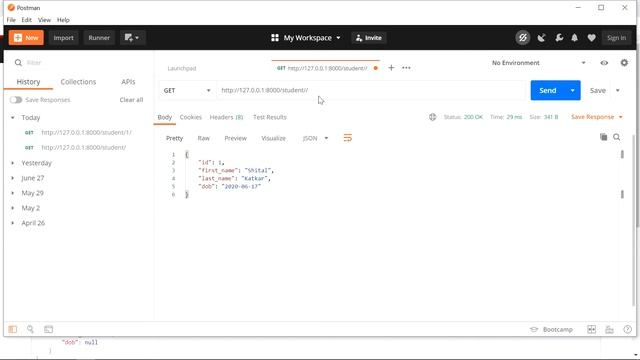Click the Sign In button
The image size is (640, 360).
616,38
